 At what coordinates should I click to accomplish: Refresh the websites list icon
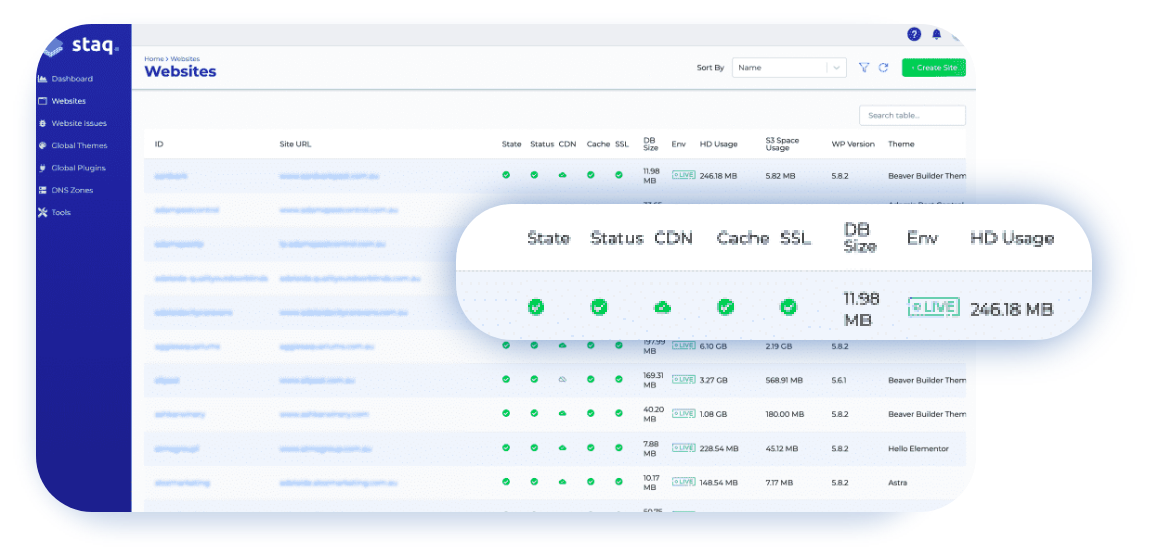tap(883, 68)
